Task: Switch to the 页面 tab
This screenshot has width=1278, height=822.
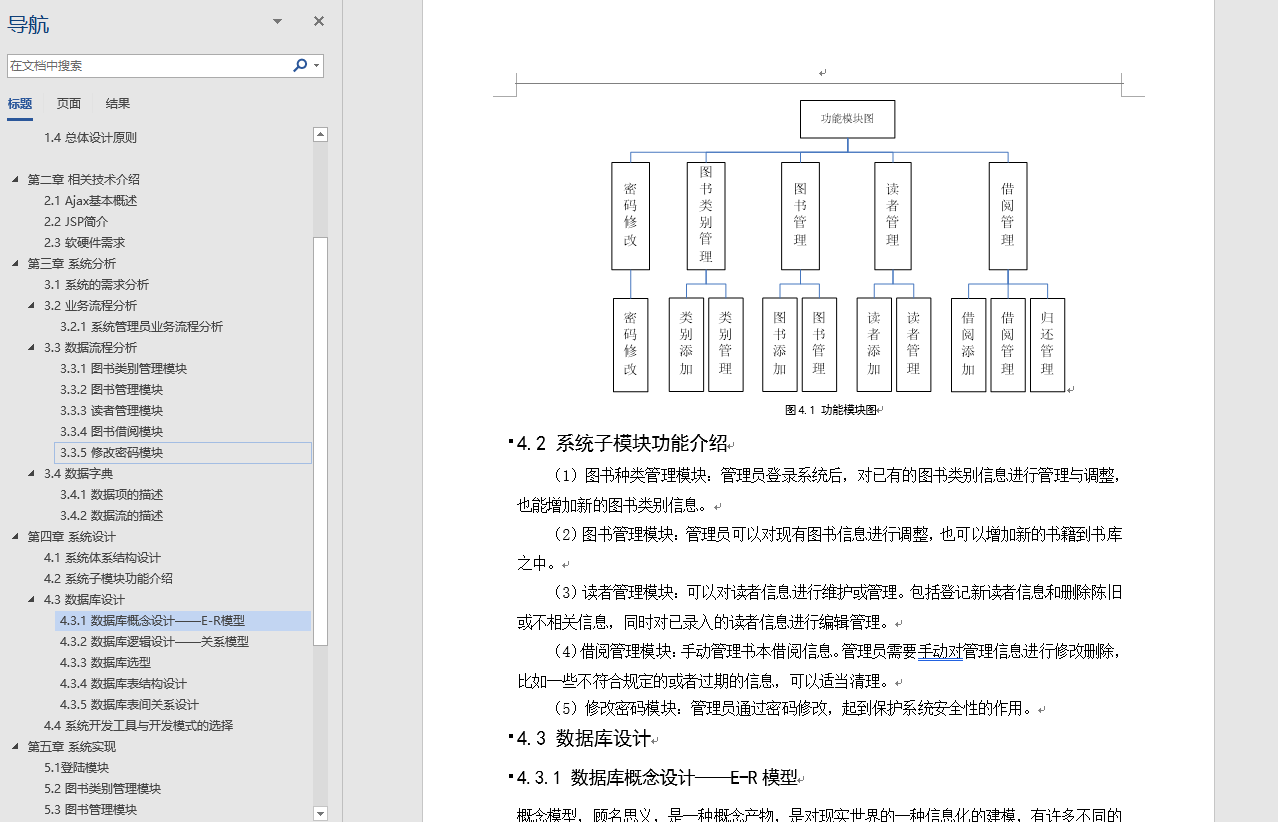Action: [68, 103]
